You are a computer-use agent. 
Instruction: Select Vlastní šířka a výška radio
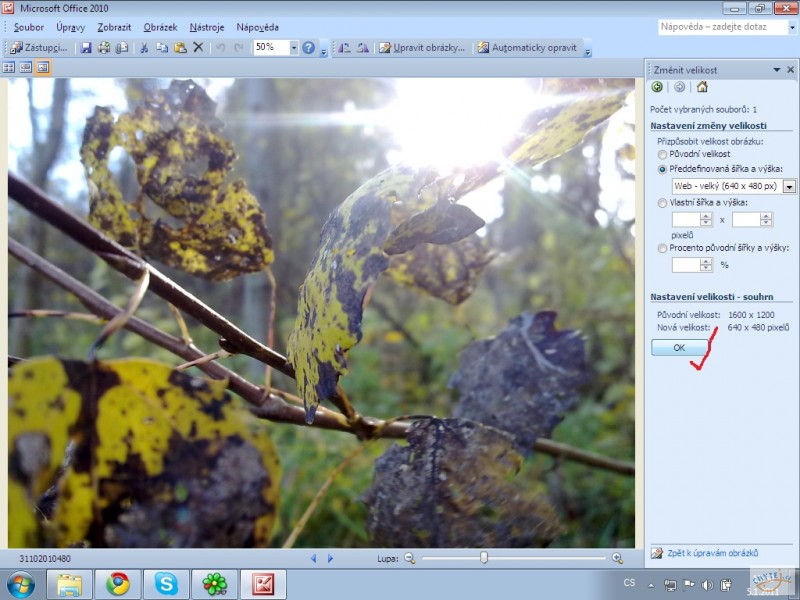(x=662, y=203)
